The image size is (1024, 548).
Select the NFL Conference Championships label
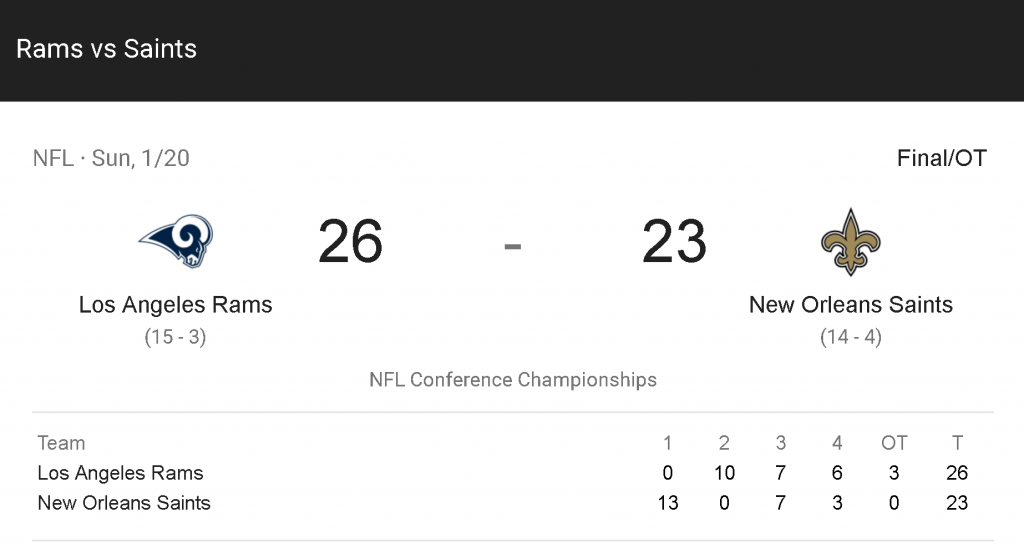(513, 380)
